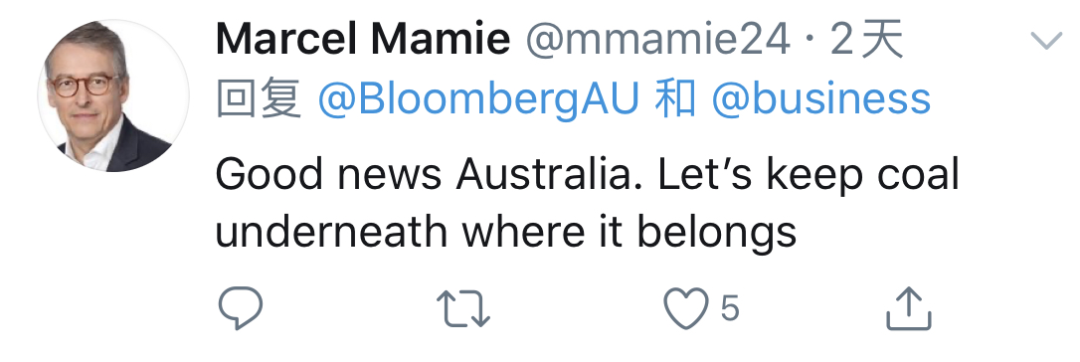Open Marcel Mamie's profile picture
The height and width of the screenshot is (362, 1080).
(x=114, y=96)
